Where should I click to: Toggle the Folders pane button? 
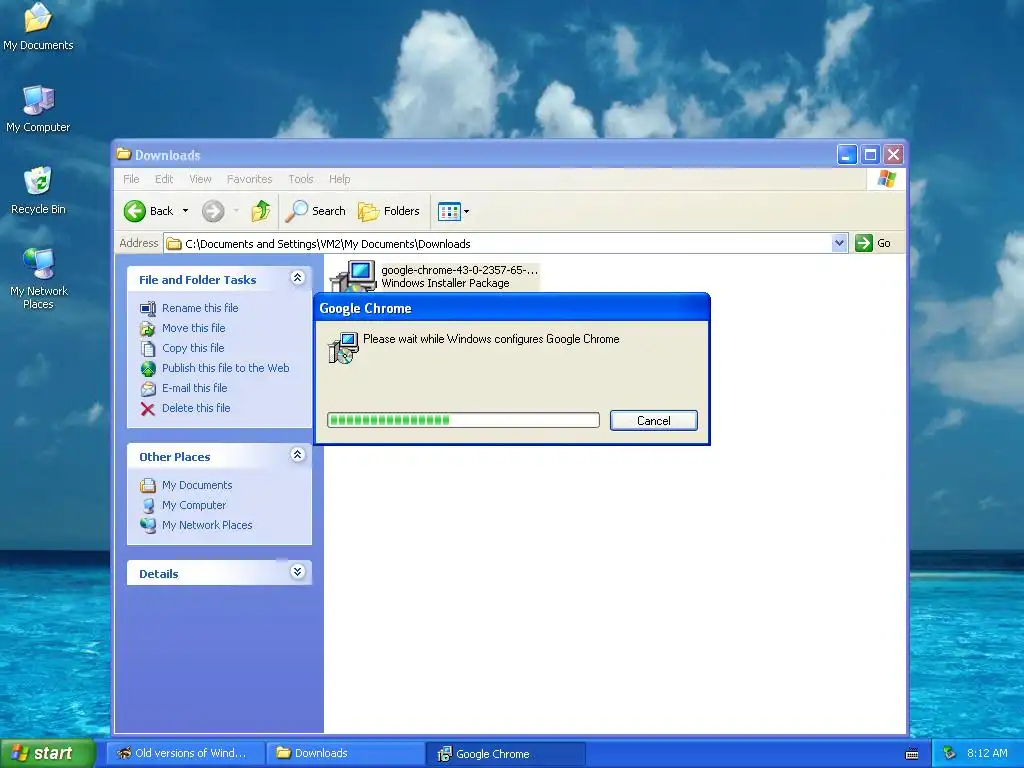pos(389,211)
